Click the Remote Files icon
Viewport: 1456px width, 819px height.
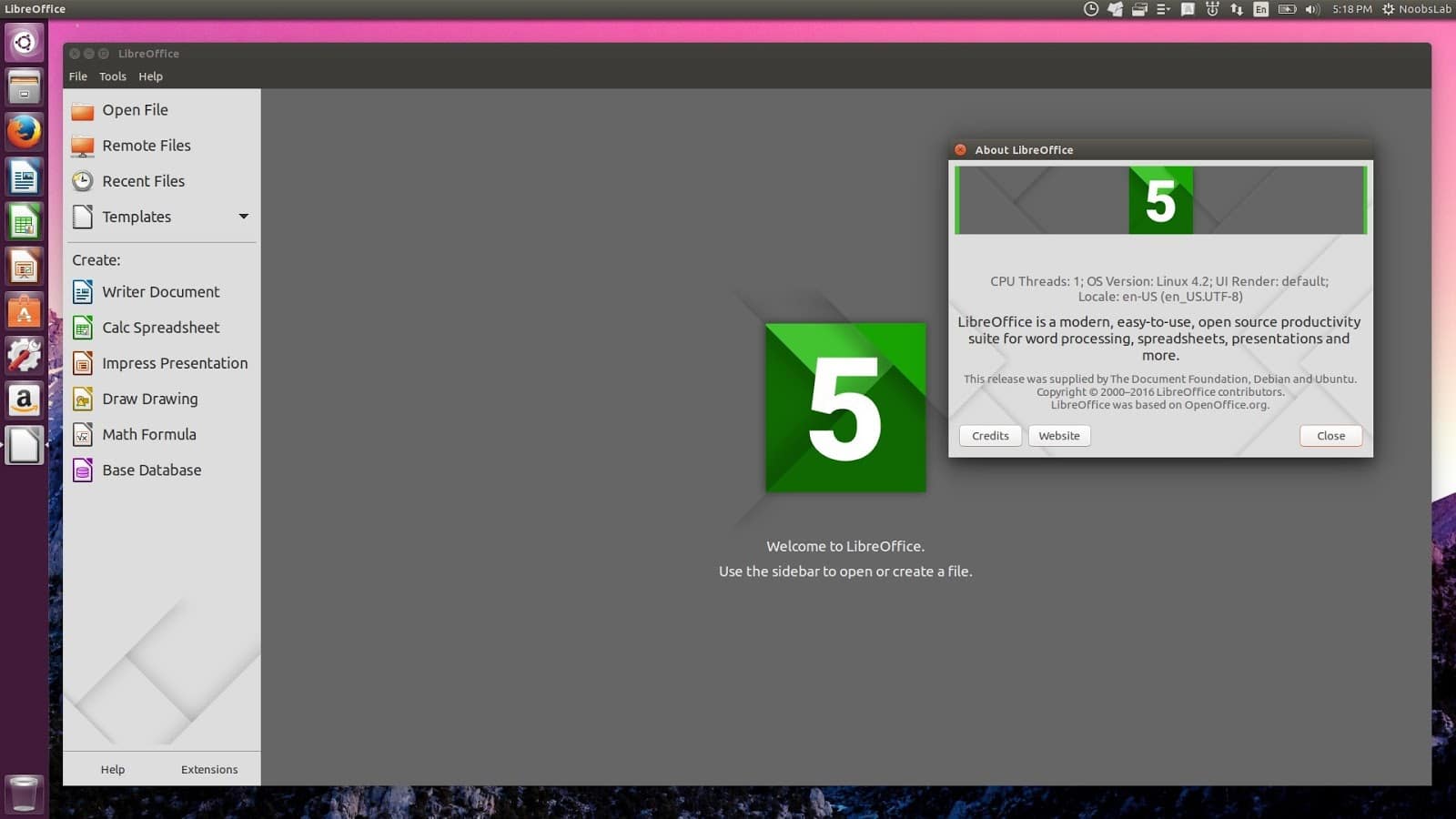pyautogui.click(x=83, y=146)
